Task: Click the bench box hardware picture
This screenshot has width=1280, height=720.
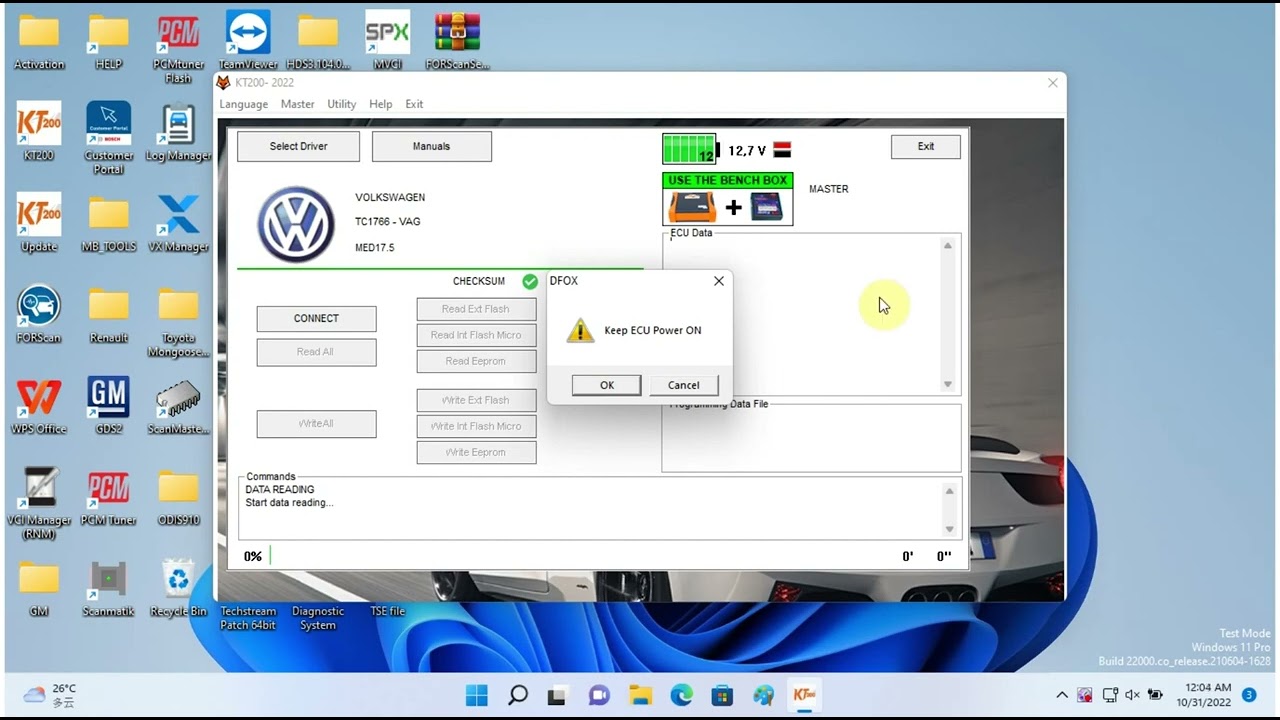Action: tap(727, 207)
